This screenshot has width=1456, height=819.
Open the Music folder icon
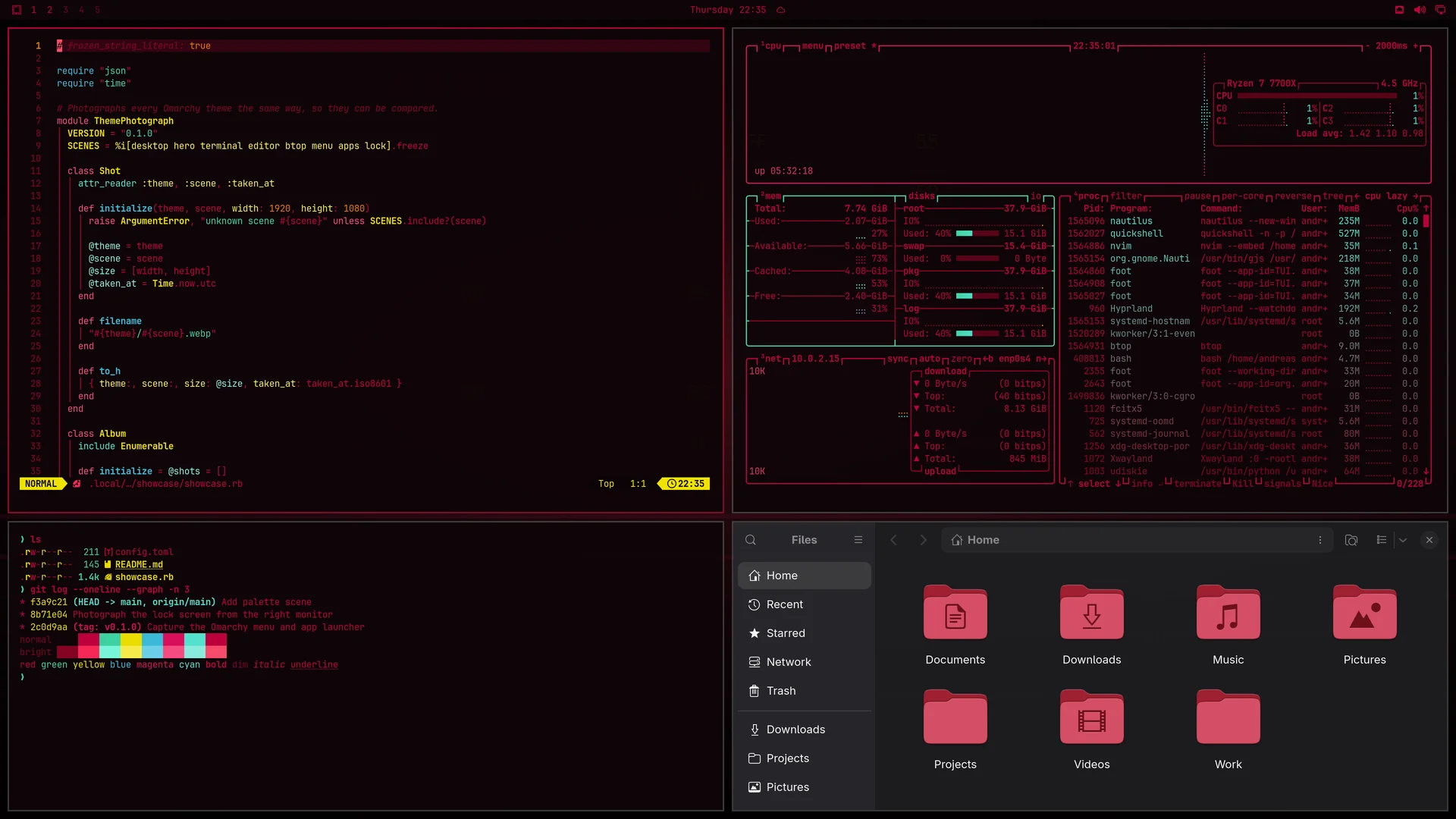pos(1228,613)
